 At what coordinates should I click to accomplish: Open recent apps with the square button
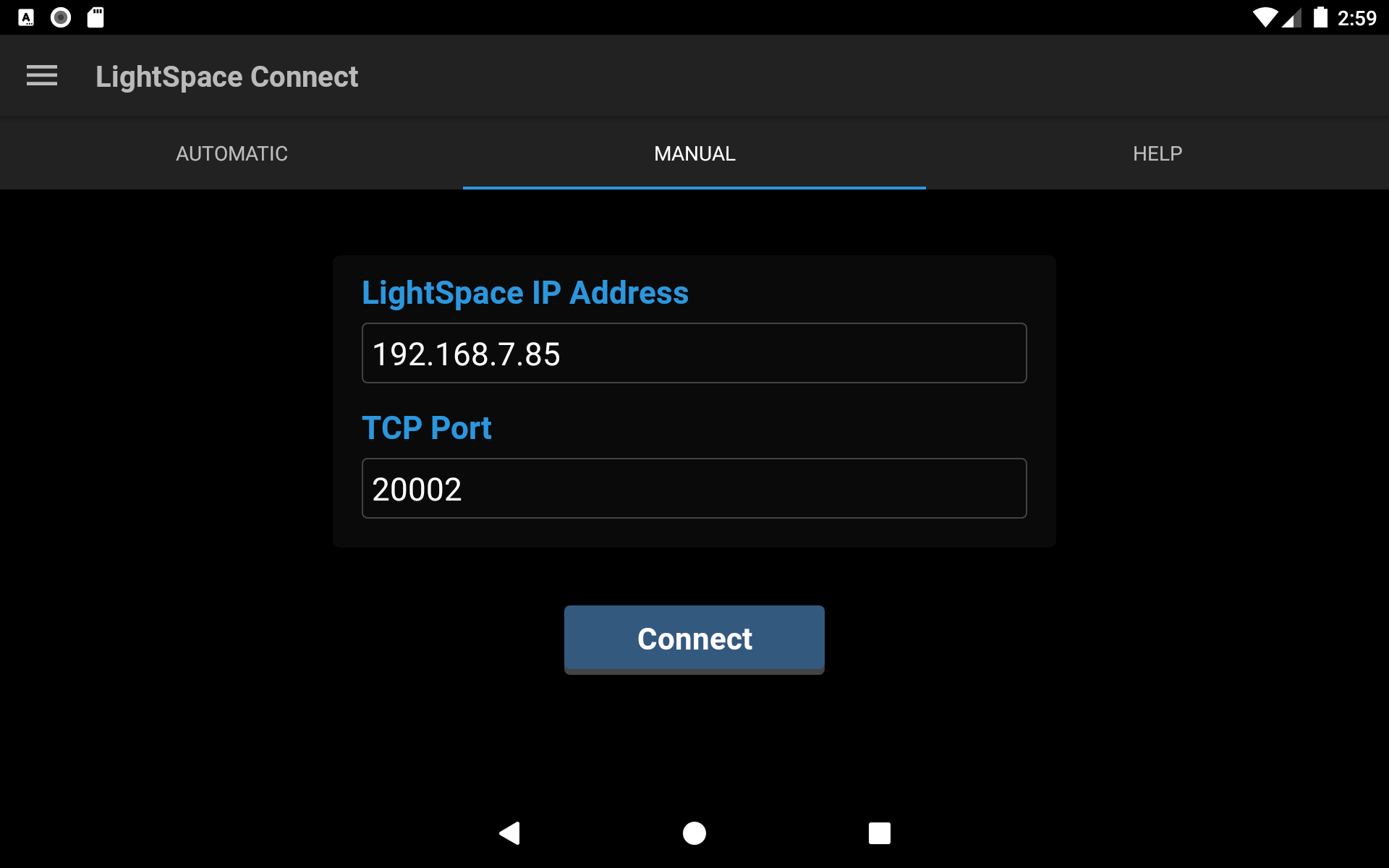coord(880,833)
